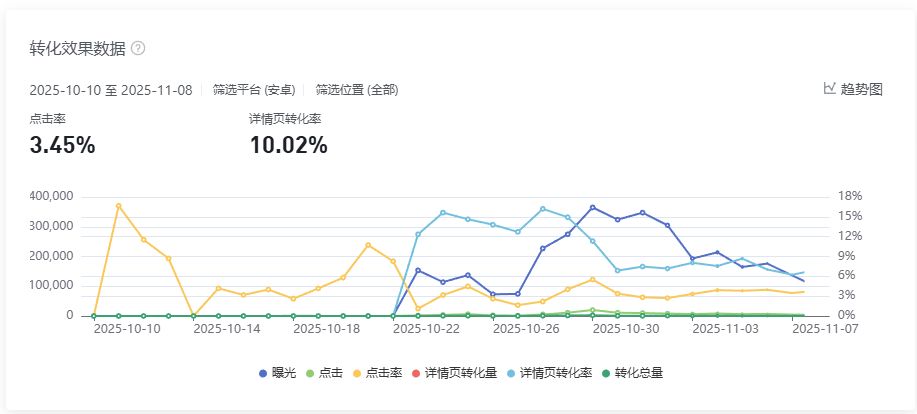Hide the 详情页转化率 legend series

click(x=546, y=373)
